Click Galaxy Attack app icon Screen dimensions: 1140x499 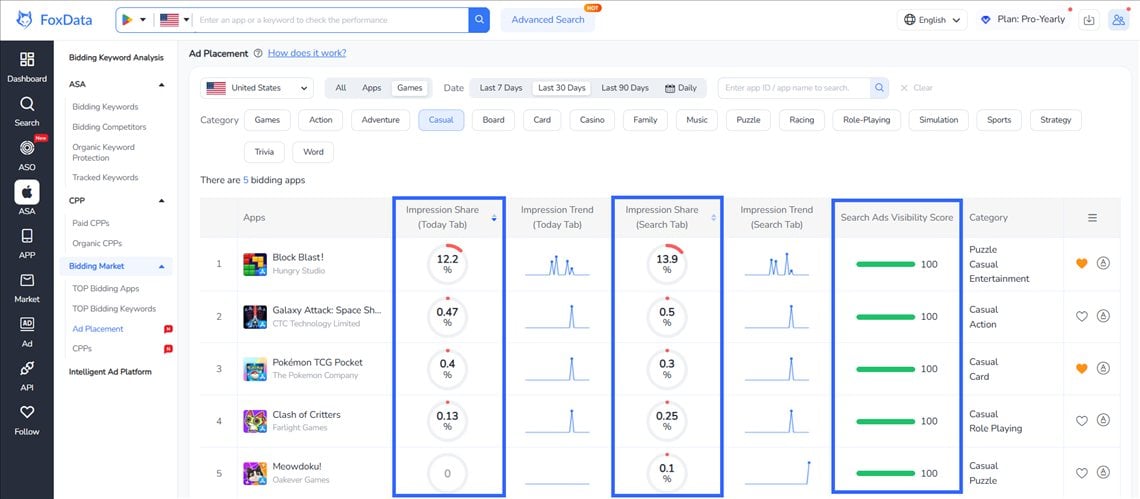point(255,316)
